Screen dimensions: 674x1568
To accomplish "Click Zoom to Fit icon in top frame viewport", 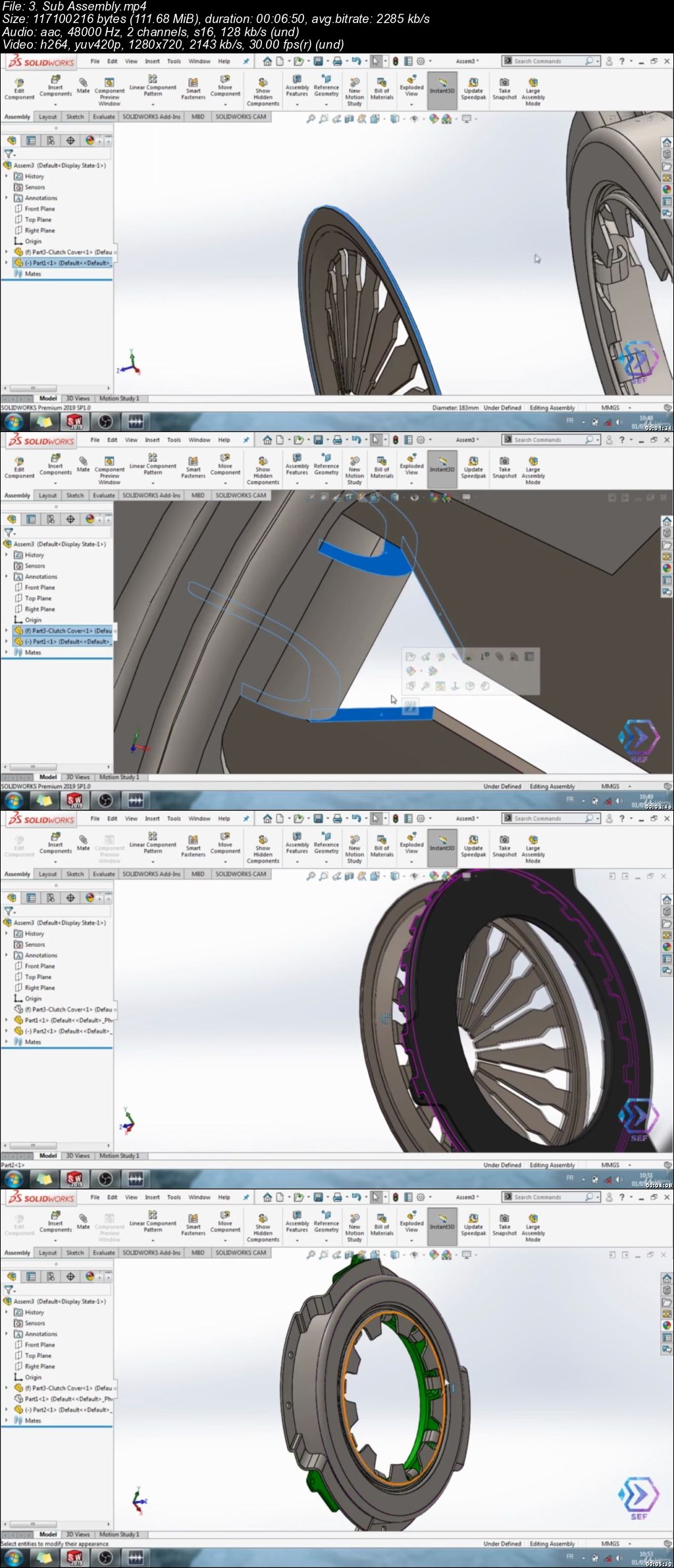I will pos(311,119).
